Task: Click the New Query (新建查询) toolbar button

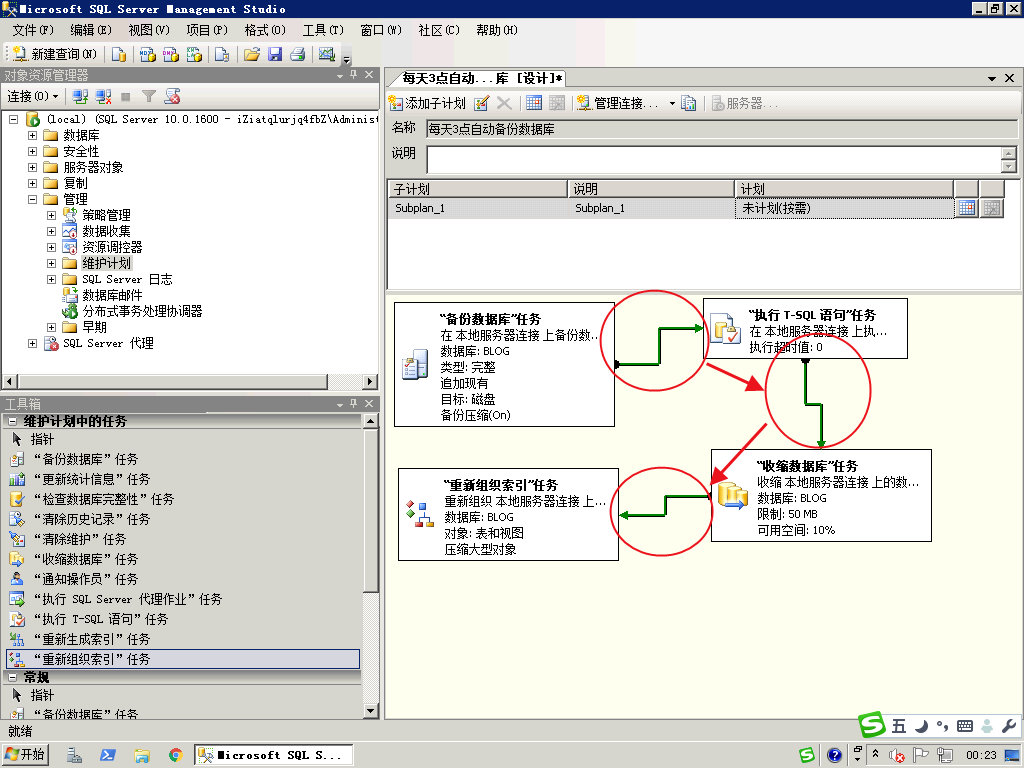Action: [x=55, y=54]
